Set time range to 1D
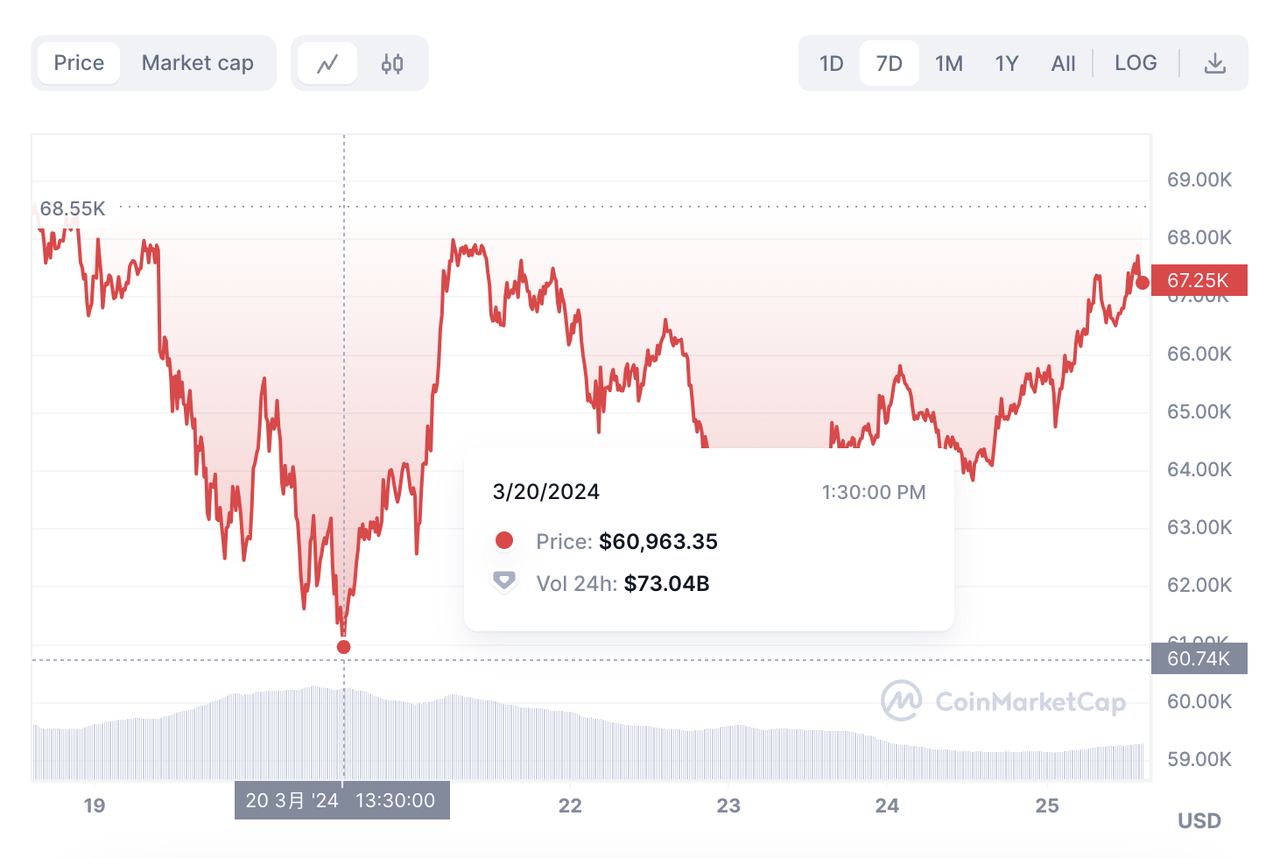 (831, 64)
